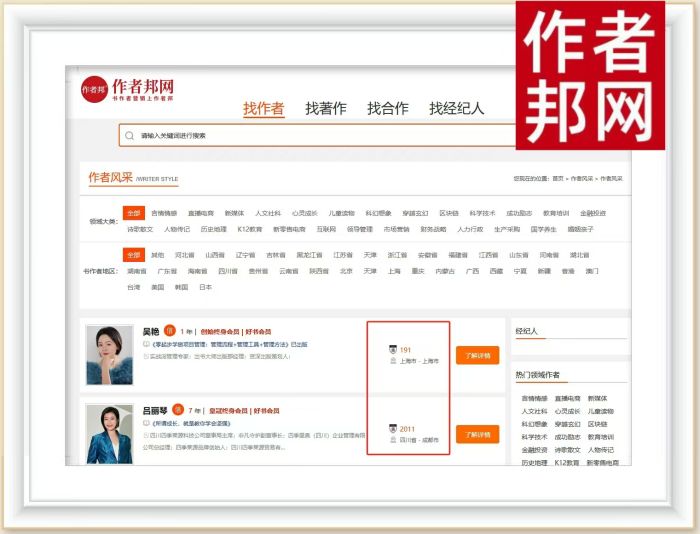Image resolution: width=700 pixels, height=534 pixels.
Task: Click location icon beside 上海市·上海市
Action: [393, 361]
